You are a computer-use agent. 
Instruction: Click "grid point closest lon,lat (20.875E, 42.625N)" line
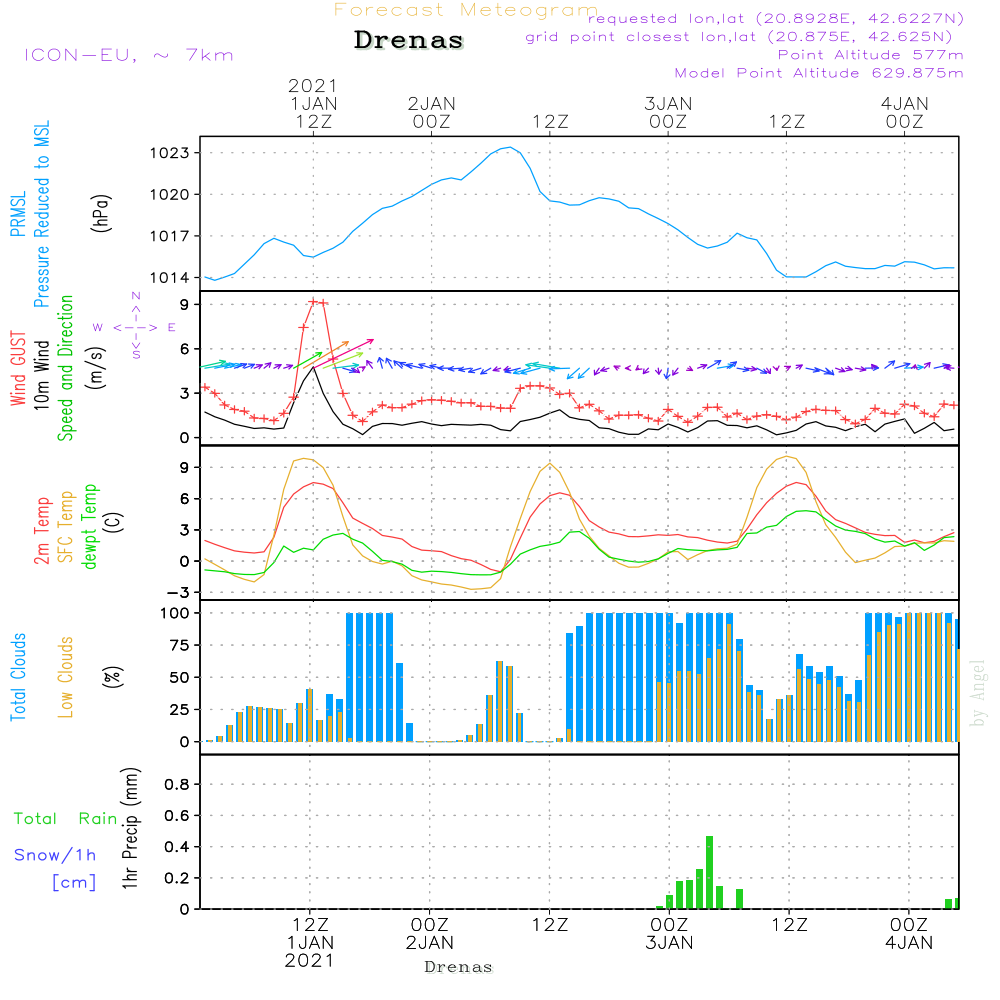click(x=739, y=37)
